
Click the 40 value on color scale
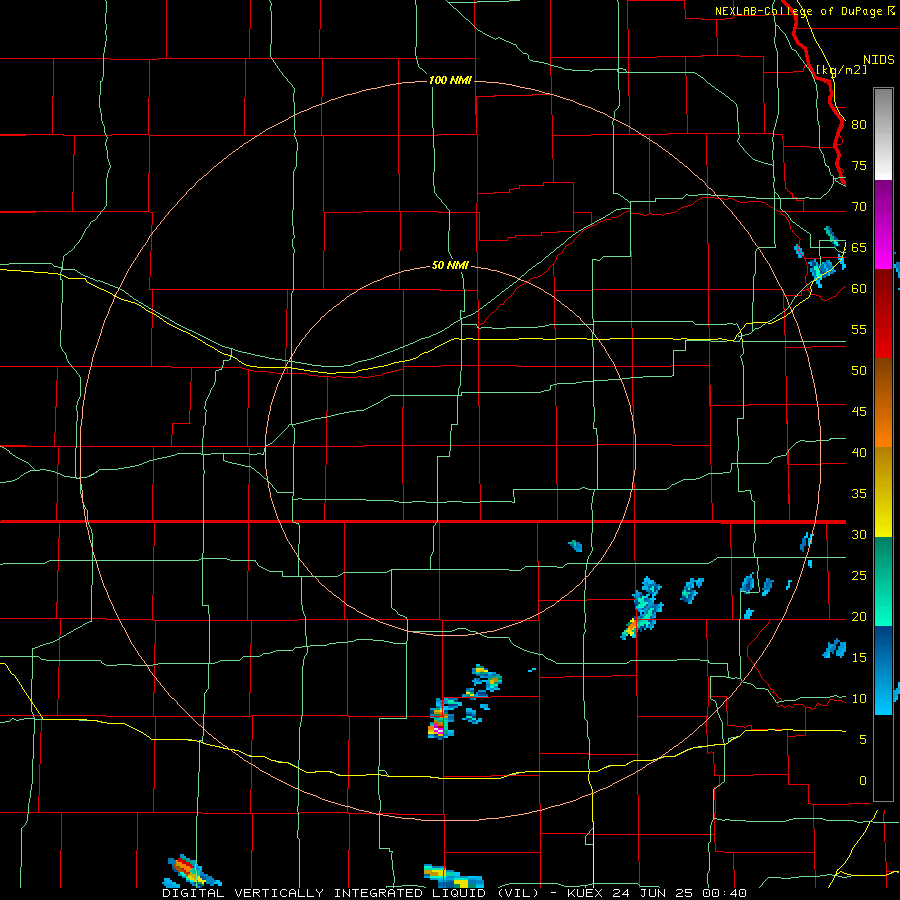pyautogui.click(x=859, y=453)
